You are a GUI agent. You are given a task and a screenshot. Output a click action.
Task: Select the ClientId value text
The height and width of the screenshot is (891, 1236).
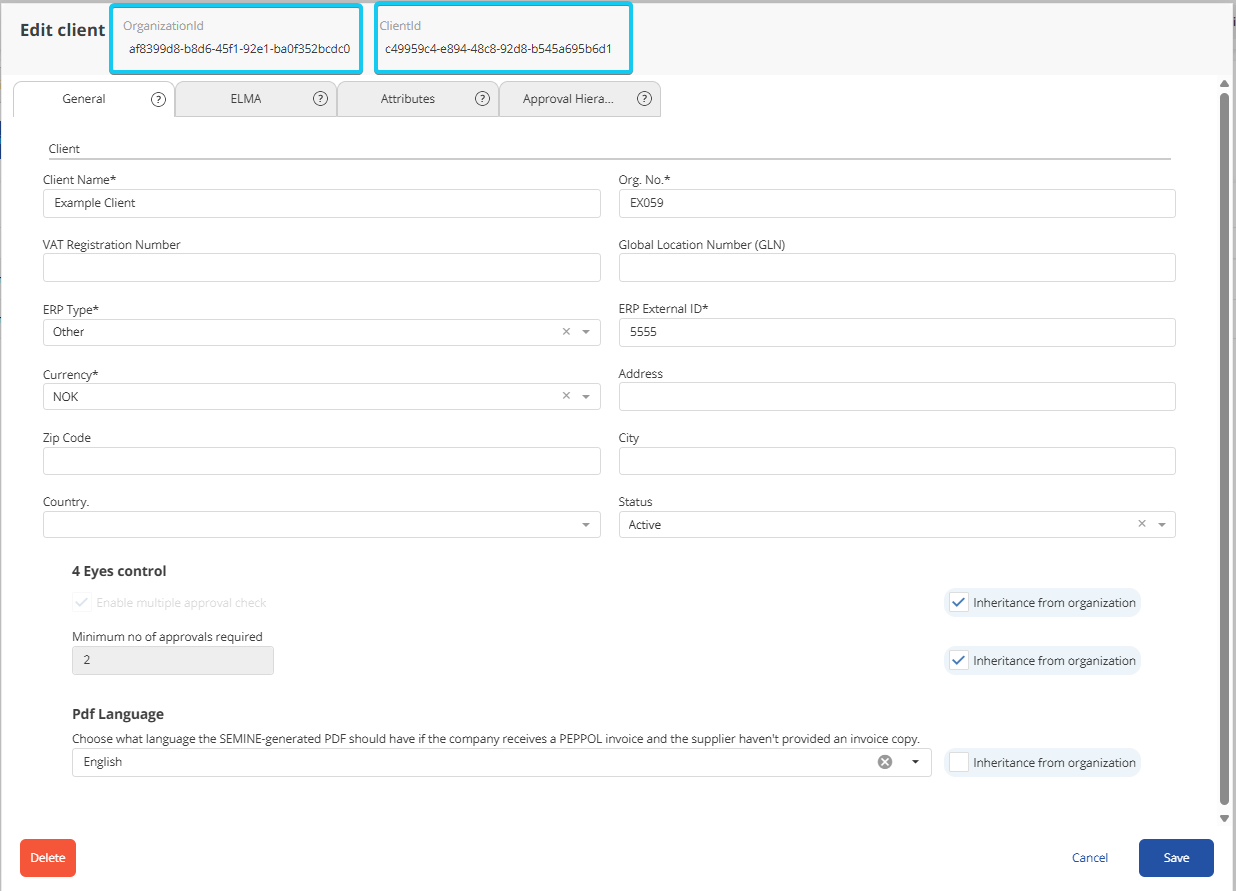[498, 48]
